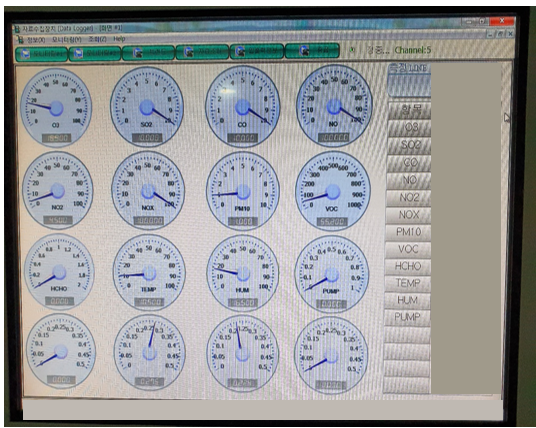Click the digital readout under the CO gauge
Screen dimensions: 536x428
pos(242,138)
